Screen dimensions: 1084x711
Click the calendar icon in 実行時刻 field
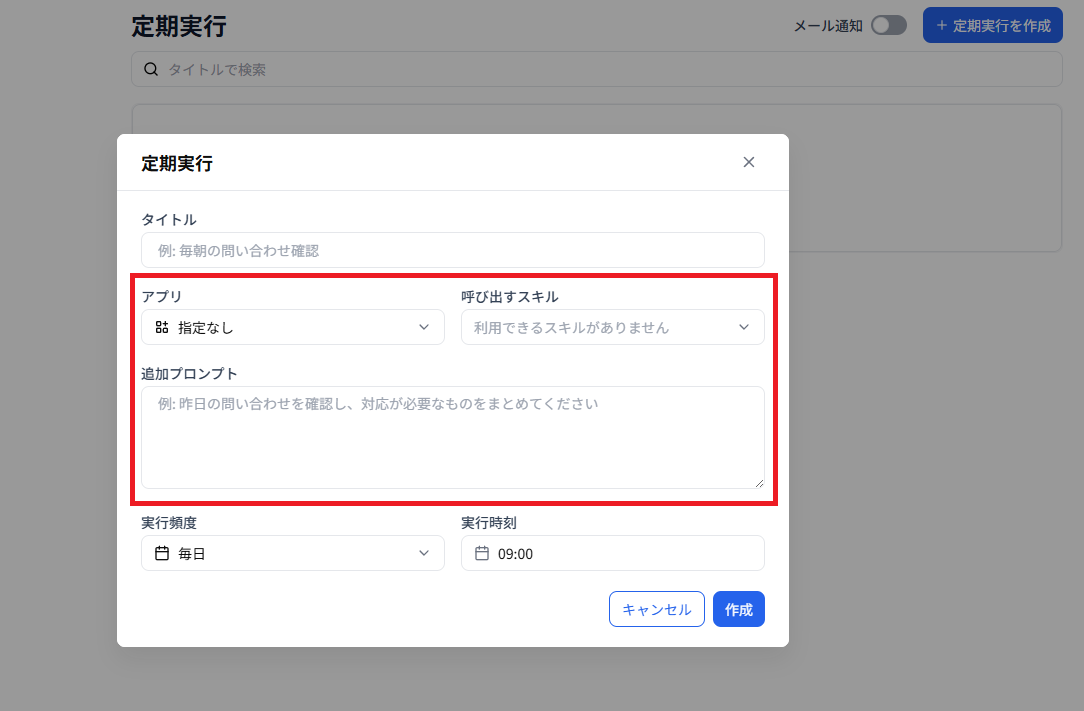tap(482, 553)
